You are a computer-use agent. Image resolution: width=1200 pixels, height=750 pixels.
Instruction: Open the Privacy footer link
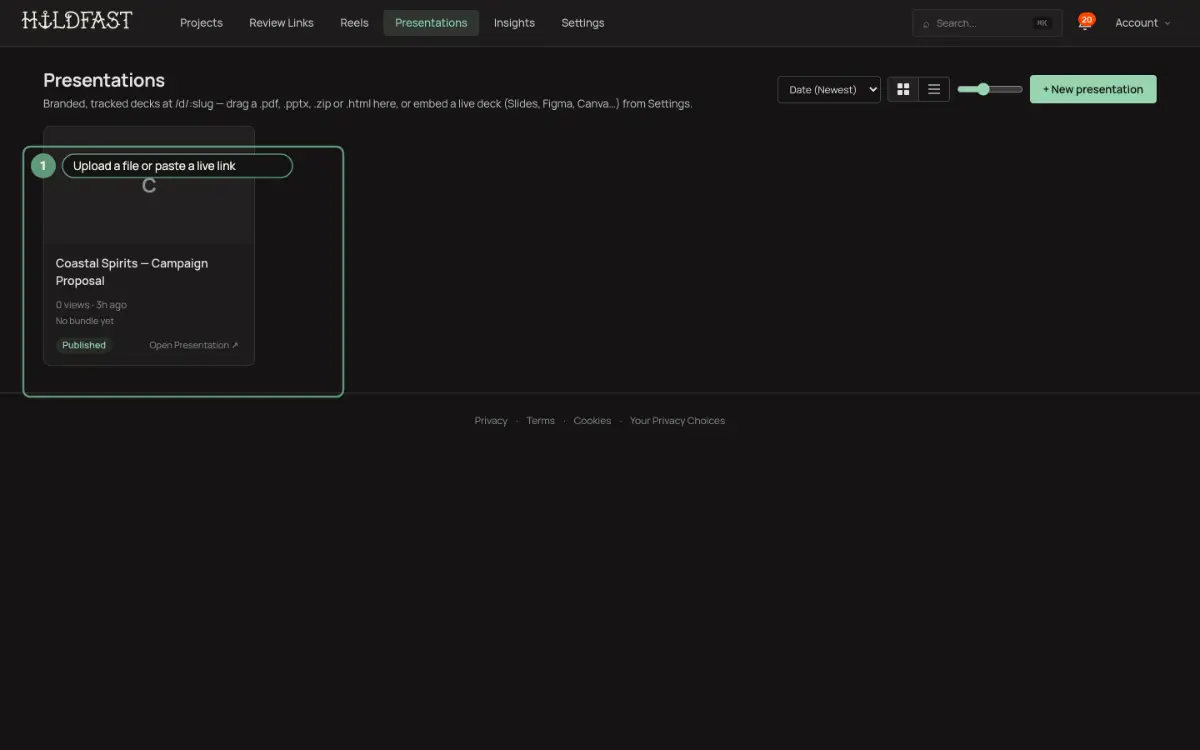pos(491,421)
